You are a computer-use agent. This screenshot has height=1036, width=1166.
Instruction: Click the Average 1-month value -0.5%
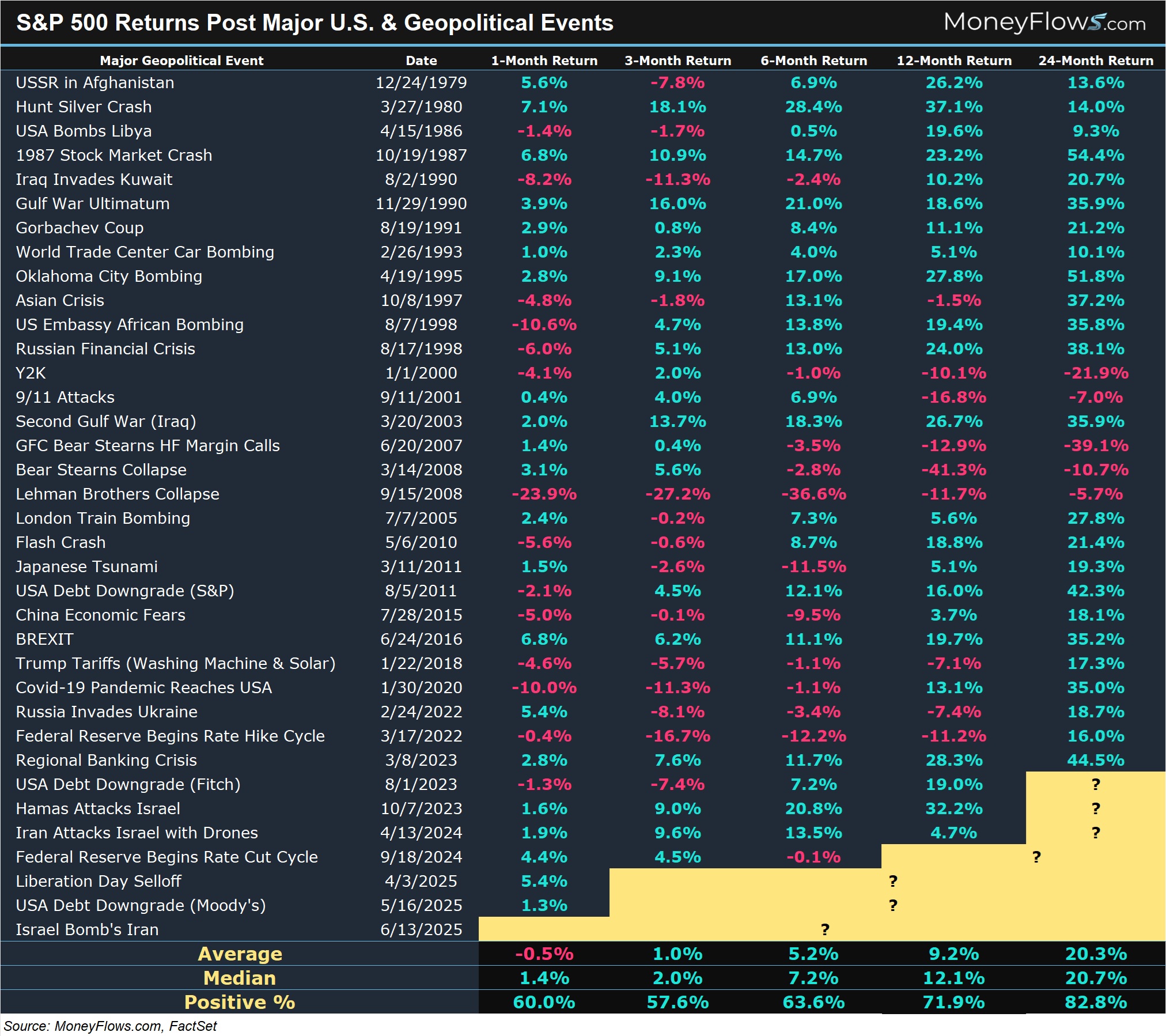[x=544, y=954]
